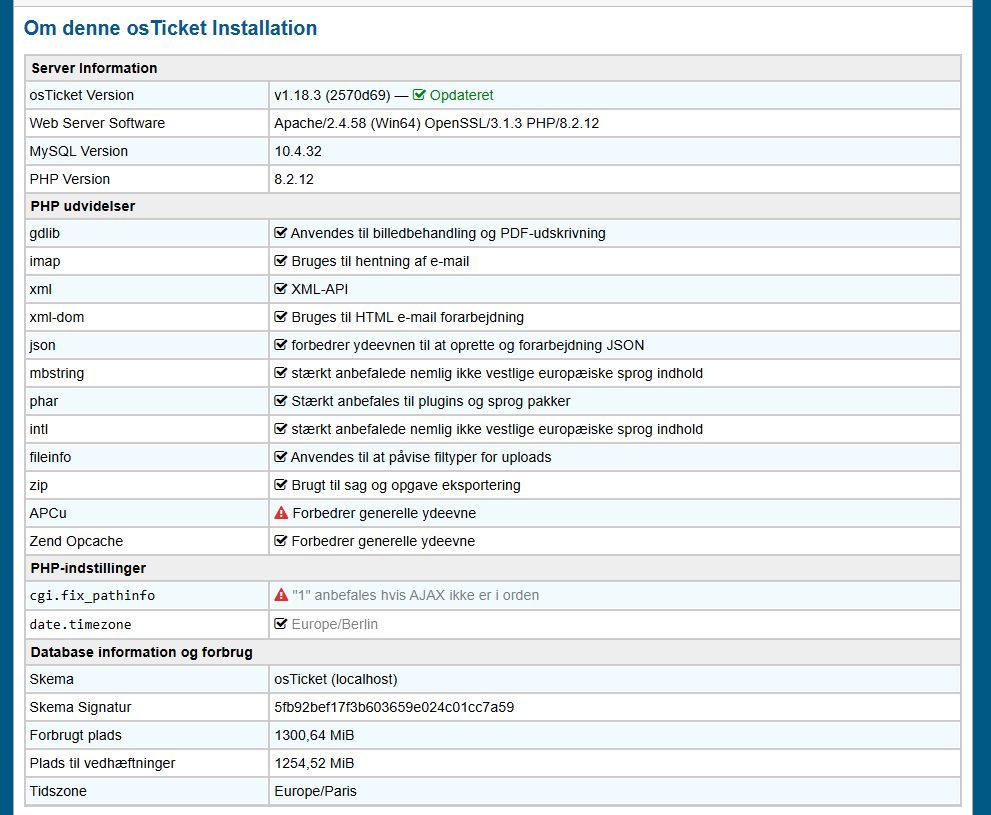Click the xml-dom row check icon

[x=281, y=317]
